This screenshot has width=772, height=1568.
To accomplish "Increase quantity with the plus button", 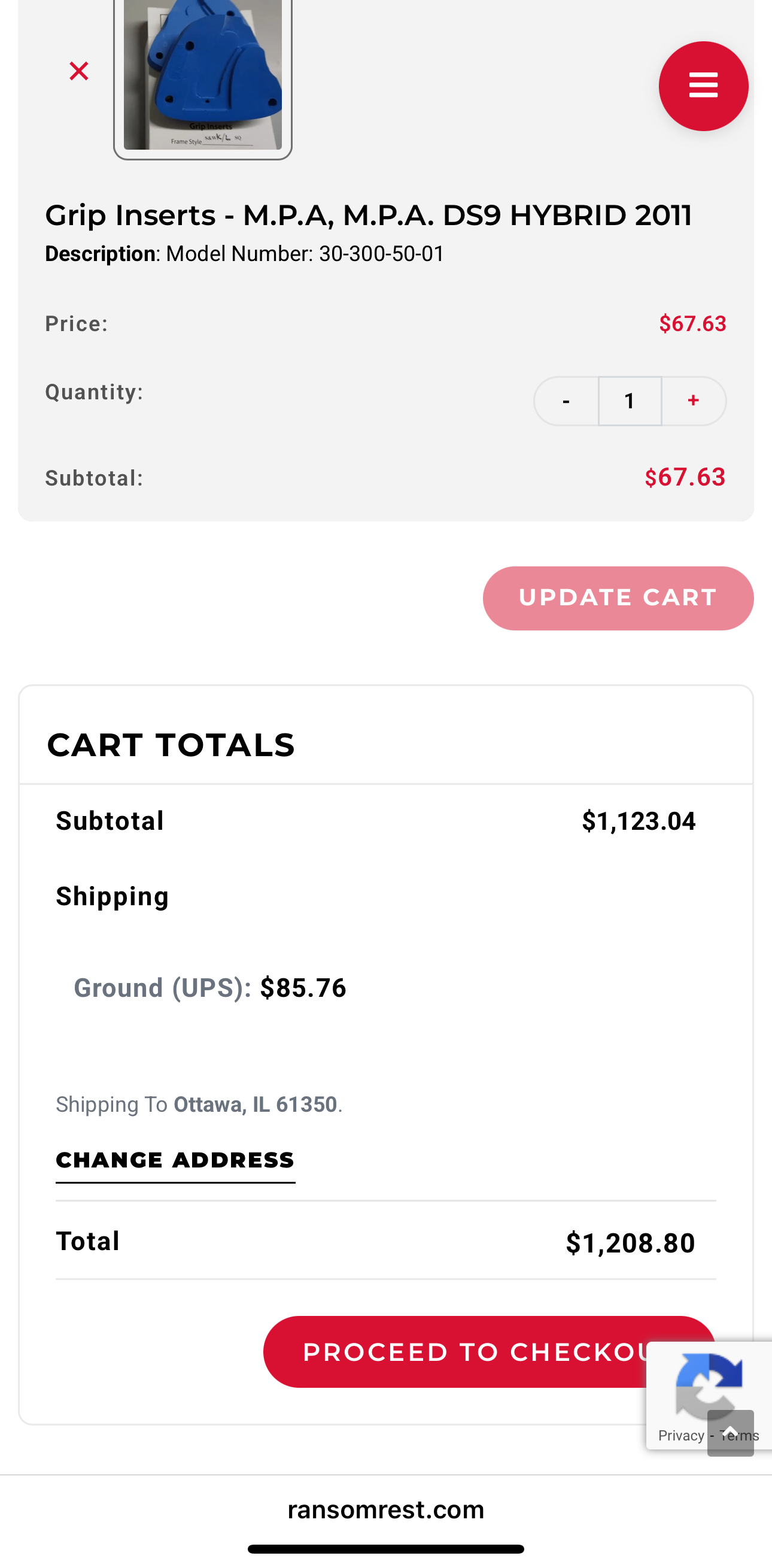I will coord(694,401).
